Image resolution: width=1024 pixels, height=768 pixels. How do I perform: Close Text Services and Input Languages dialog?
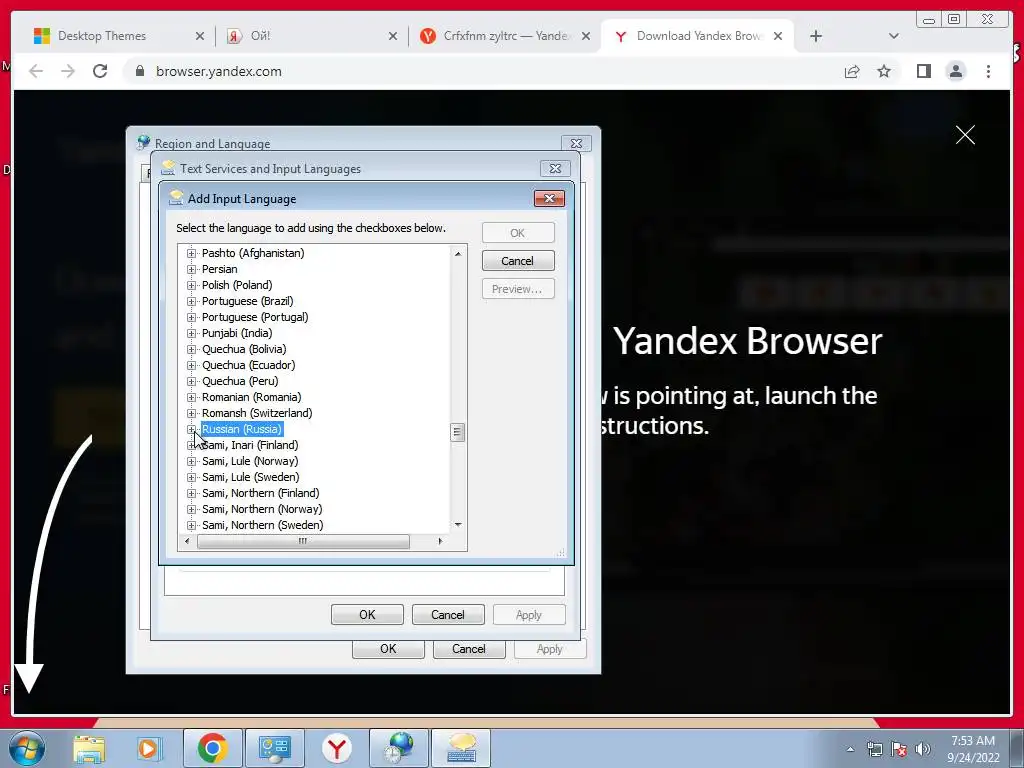(x=555, y=168)
